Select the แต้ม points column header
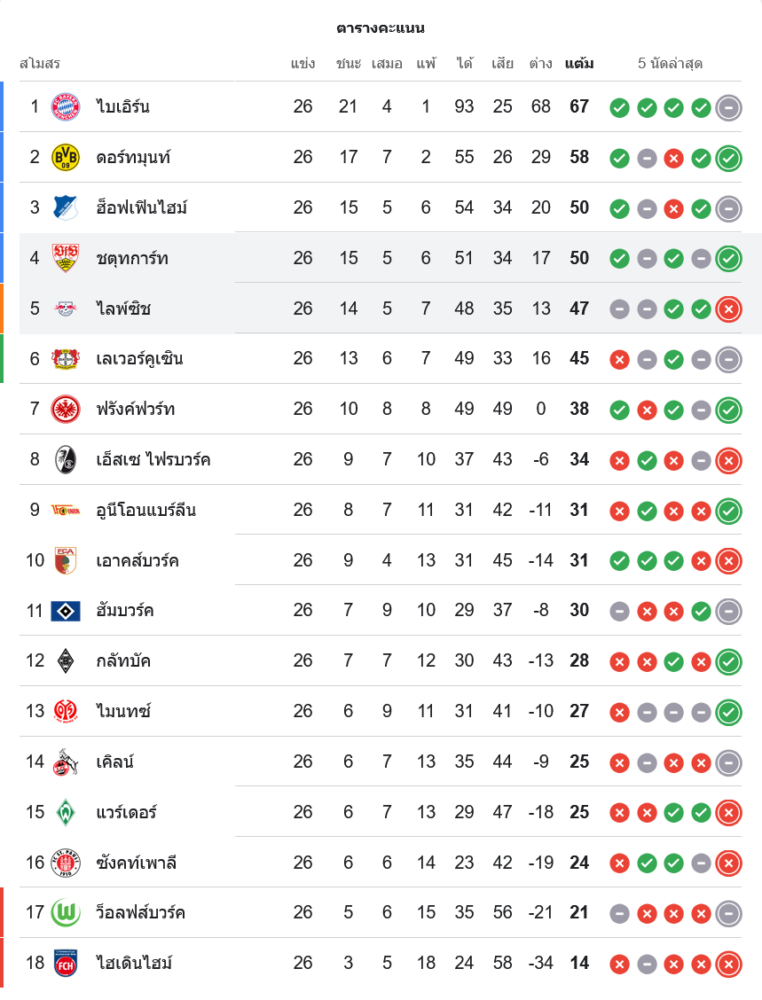This screenshot has height=1000, width=762. pyautogui.click(x=579, y=64)
